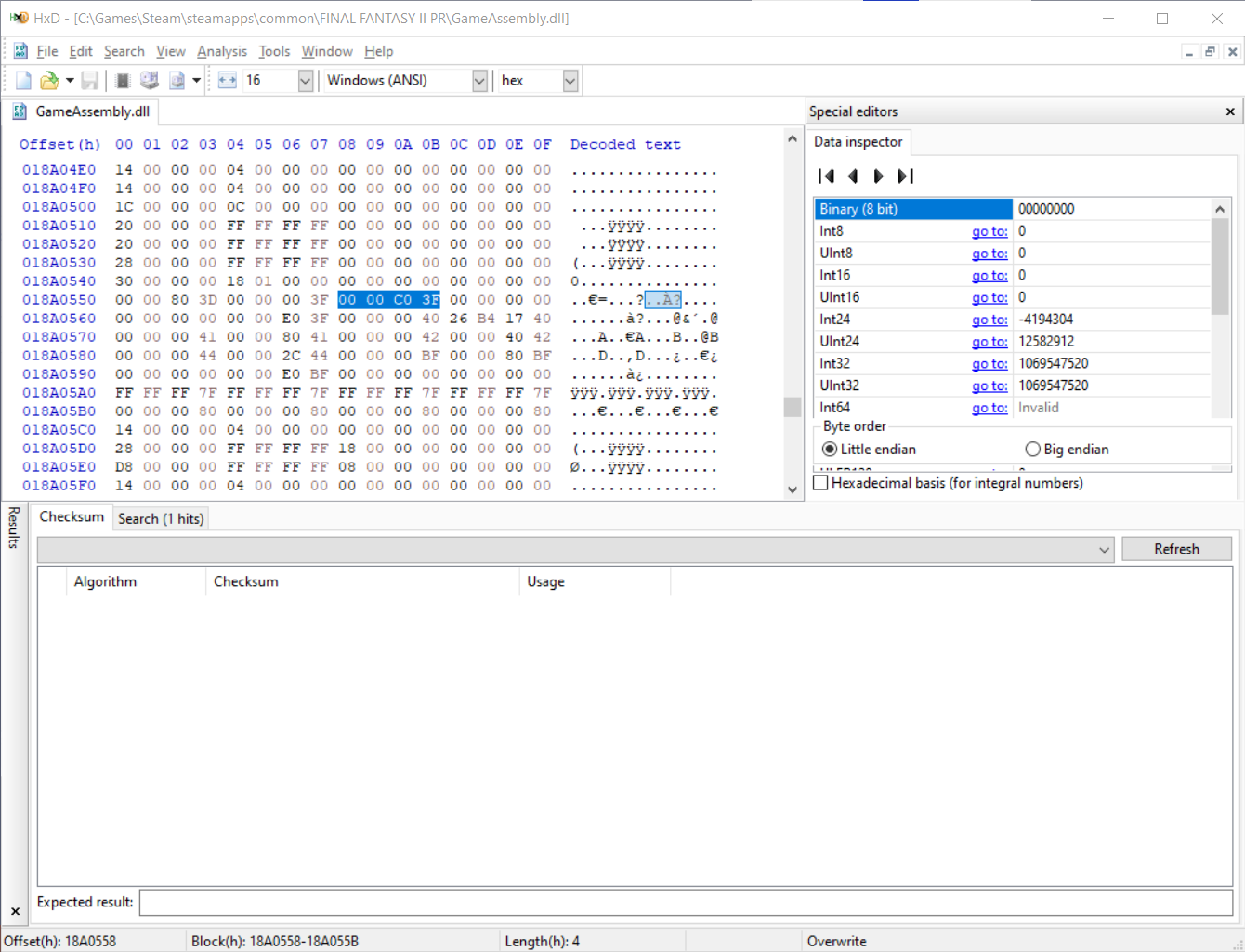Screen dimensions: 1245x952
Task: Click the GameAssembly.dll tab file icon
Action: [x=20, y=111]
